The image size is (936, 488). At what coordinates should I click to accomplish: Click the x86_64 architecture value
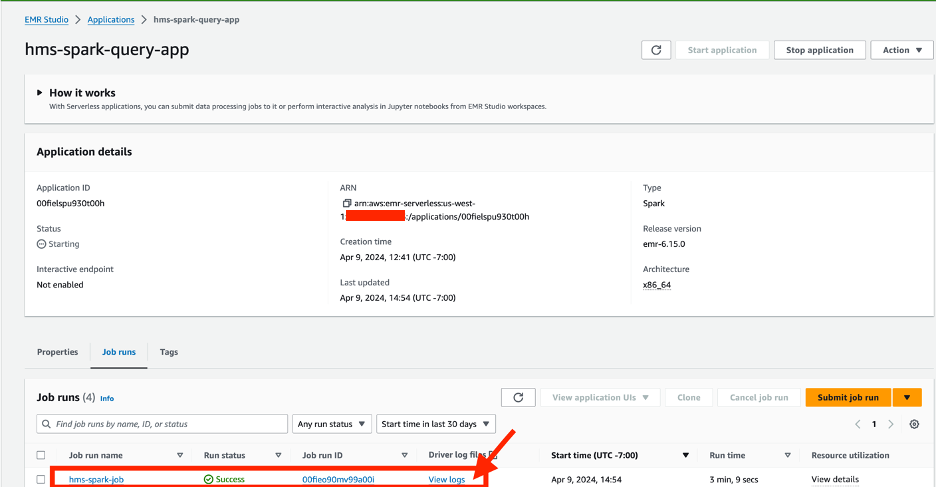(x=657, y=285)
